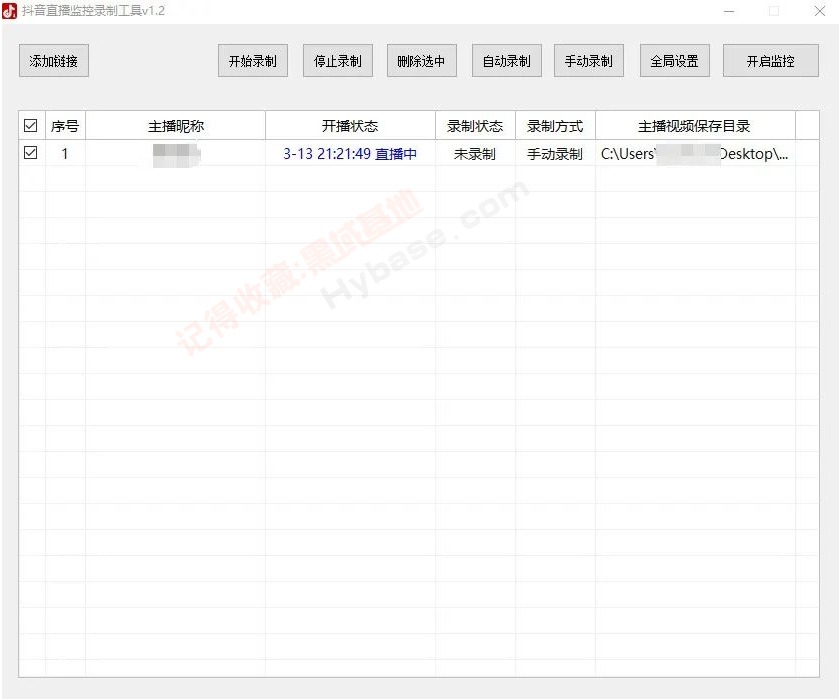The image size is (839, 699).
Task: Click the 添加链接 button
Action: tap(54, 61)
